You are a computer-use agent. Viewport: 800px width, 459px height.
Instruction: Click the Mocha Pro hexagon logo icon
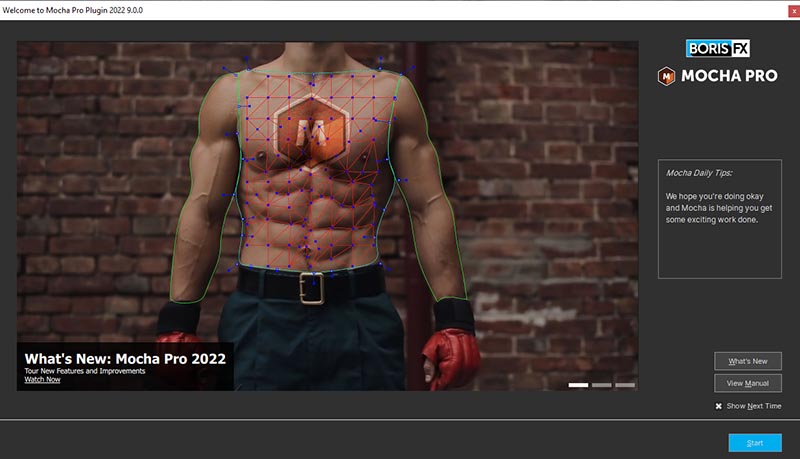click(666, 76)
